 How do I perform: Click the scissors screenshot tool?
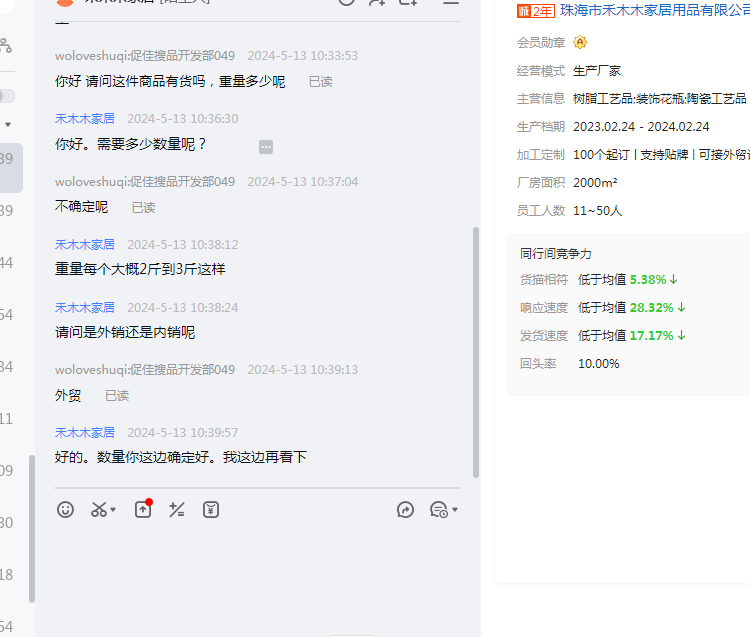pos(98,509)
